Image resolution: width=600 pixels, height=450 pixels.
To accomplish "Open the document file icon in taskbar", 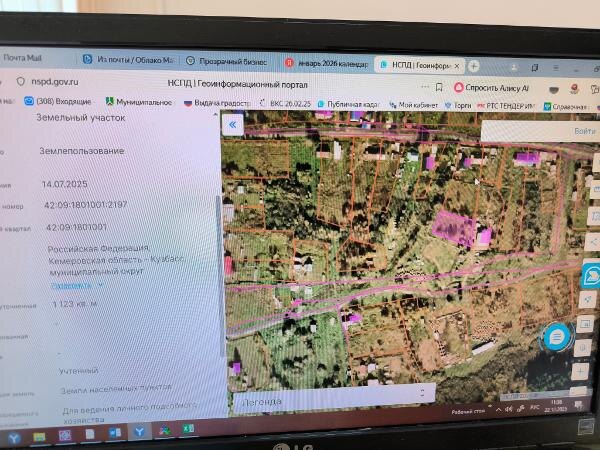I will pos(90,434).
